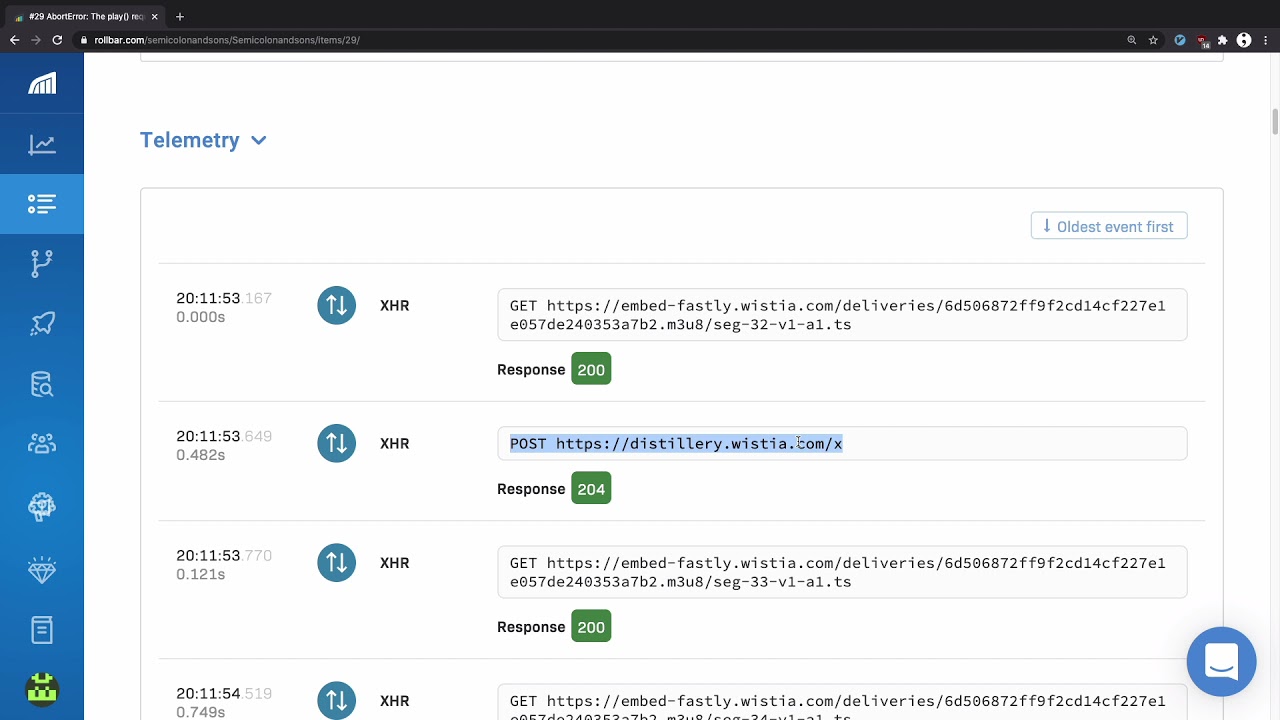Click the browser zoom magnifier icon
1280x720 pixels.
[1132, 40]
